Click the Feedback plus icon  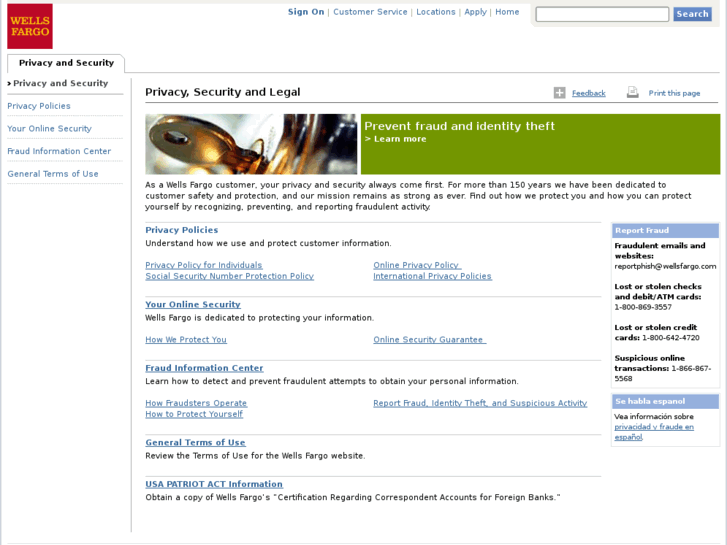[x=560, y=93]
